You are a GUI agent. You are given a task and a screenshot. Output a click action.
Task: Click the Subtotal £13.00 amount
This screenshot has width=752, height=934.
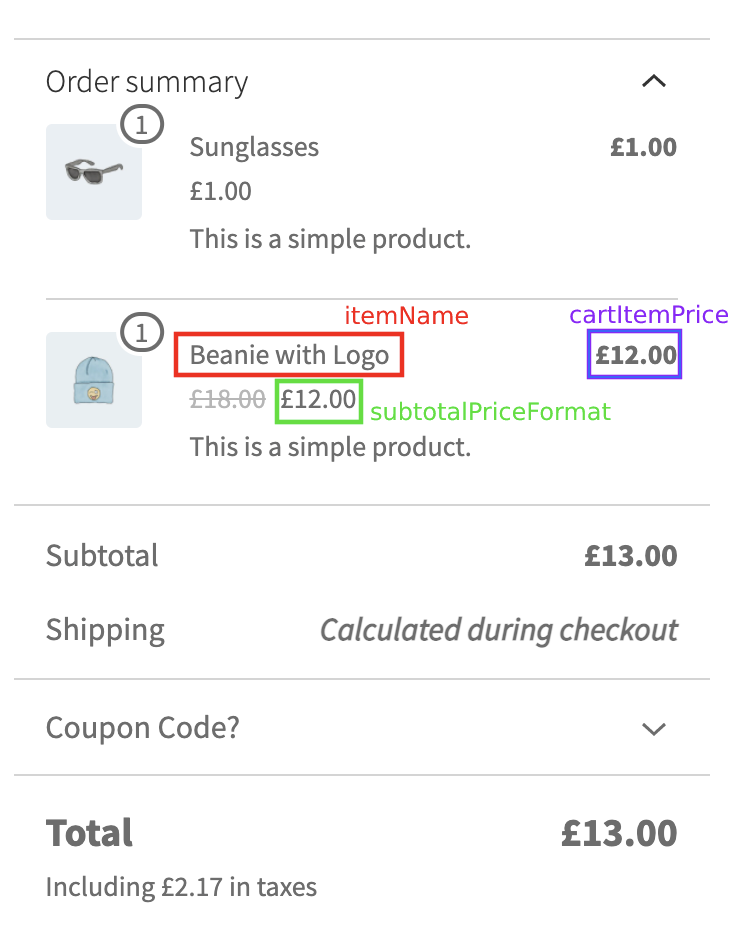point(630,555)
